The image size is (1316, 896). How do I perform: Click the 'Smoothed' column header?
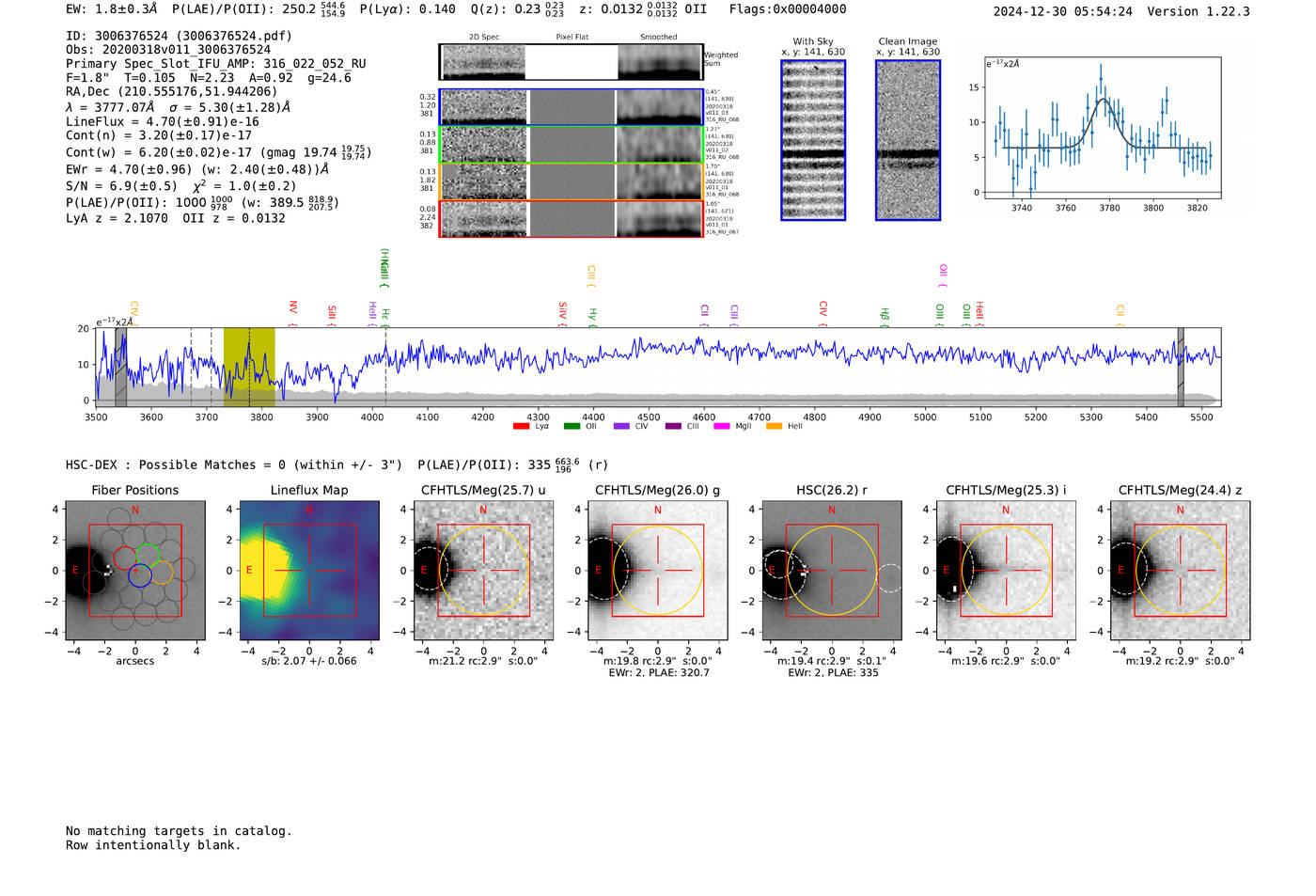point(658,38)
